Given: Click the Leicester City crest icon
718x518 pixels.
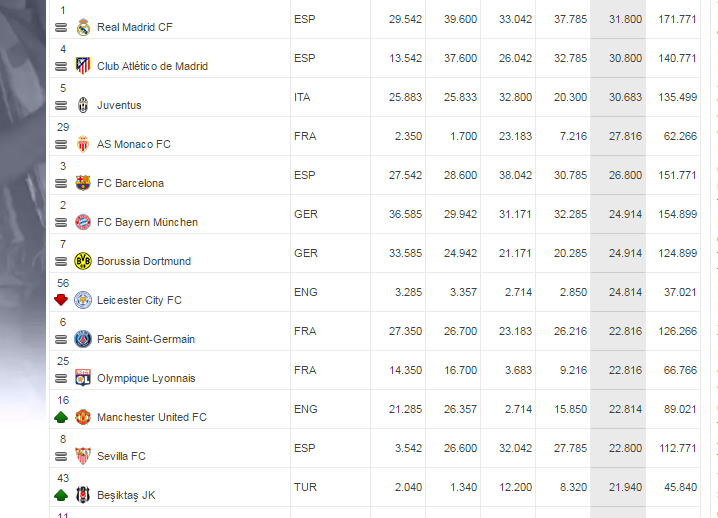Looking at the screenshot, I should (83, 300).
